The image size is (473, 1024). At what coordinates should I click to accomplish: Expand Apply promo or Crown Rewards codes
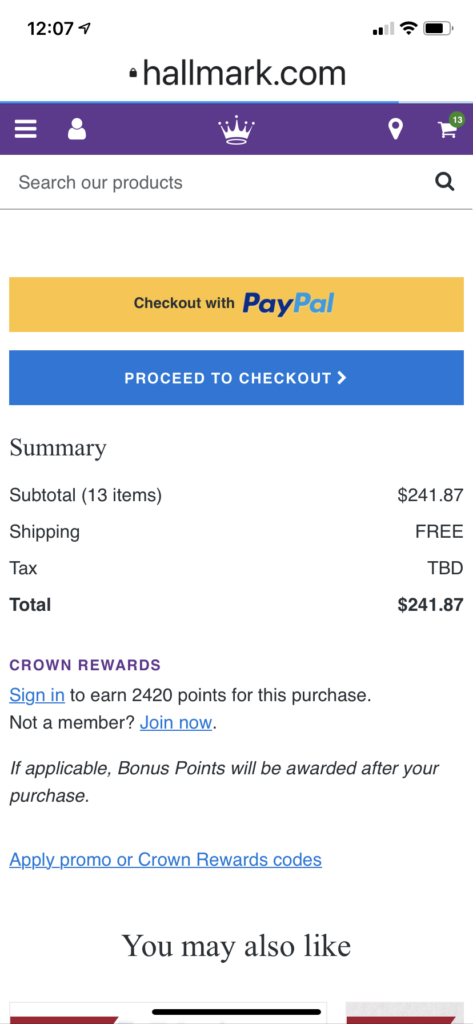coord(165,859)
